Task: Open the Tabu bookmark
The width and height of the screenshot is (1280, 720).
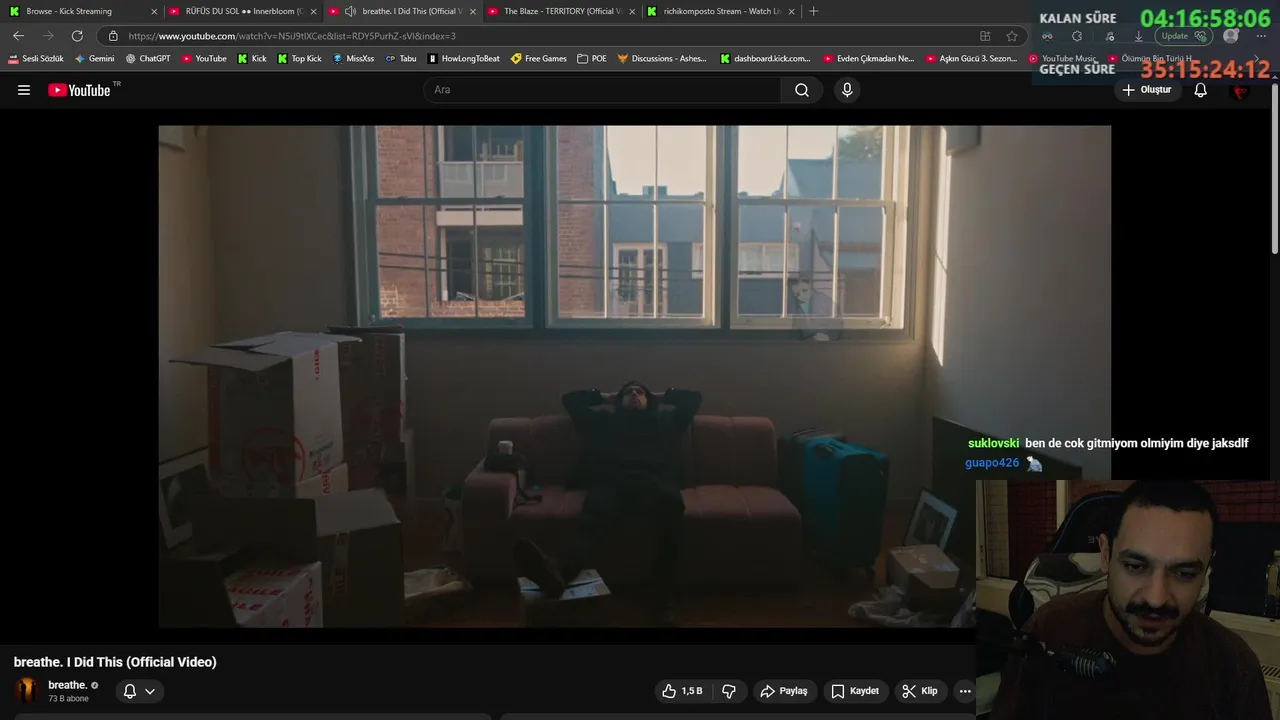Action: click(x=401, y=59)
